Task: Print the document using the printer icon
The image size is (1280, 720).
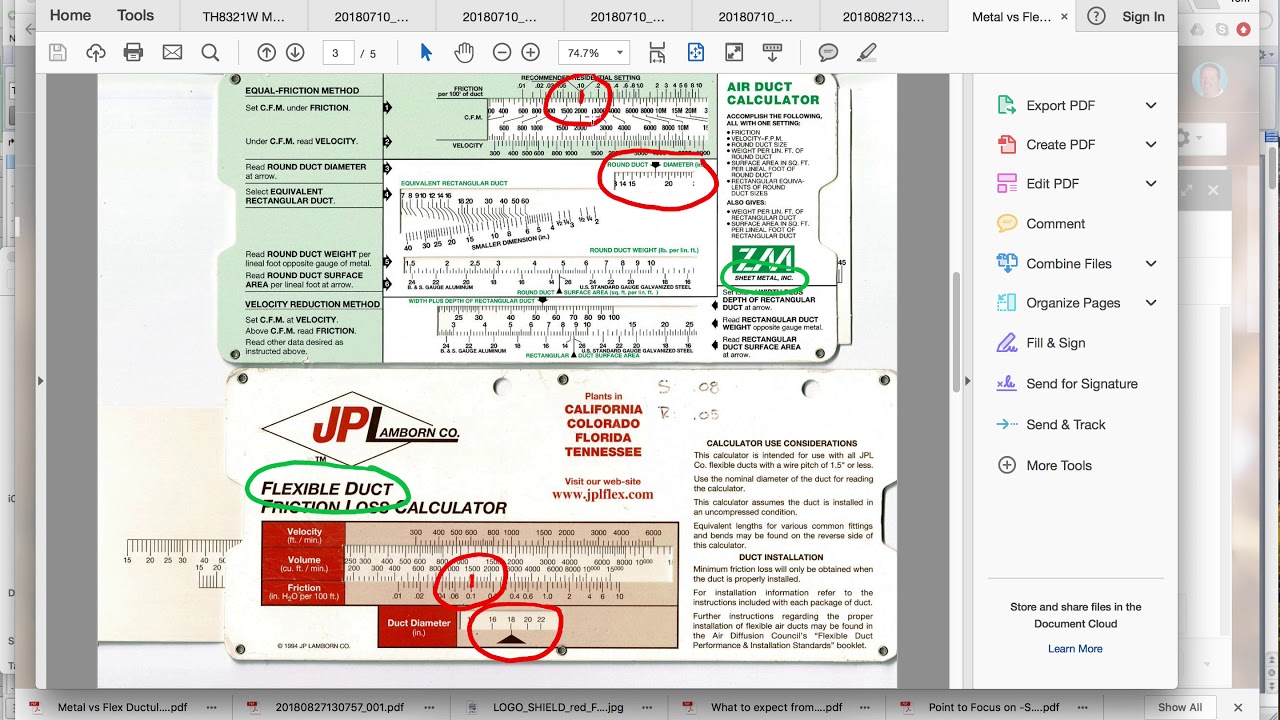Action: pyautogui.click(x=133, y=53)
